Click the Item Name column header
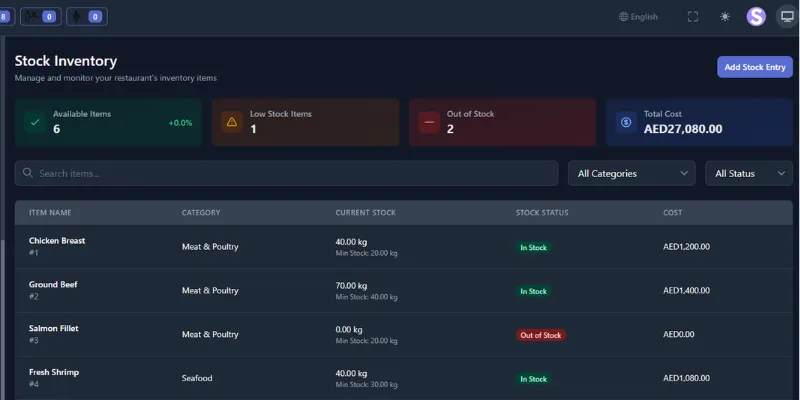 pyautogui.click(x=50, y=212)
